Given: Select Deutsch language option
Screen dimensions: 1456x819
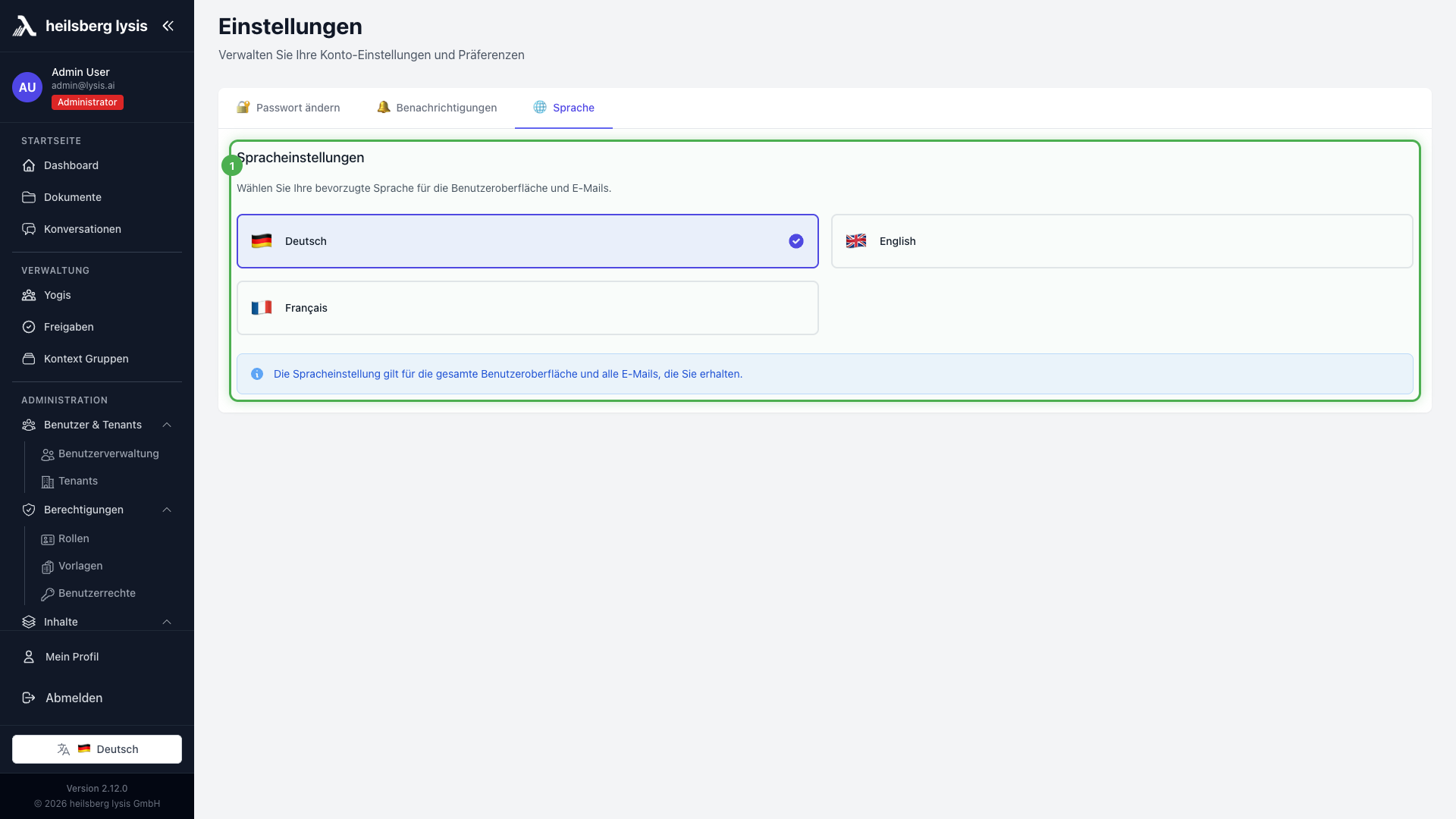Looking at the screenshot, I should pos(527,241).
